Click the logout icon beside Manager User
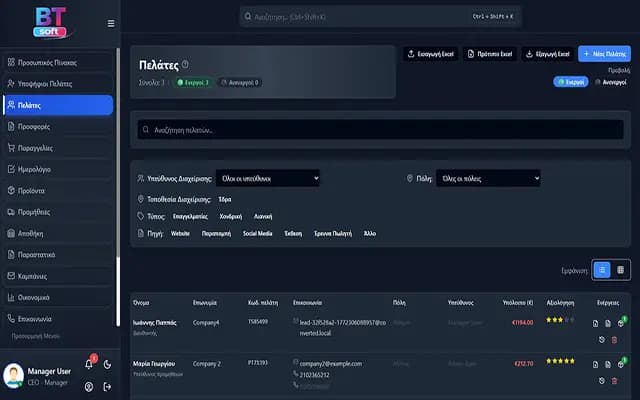 tap(106, 386)
